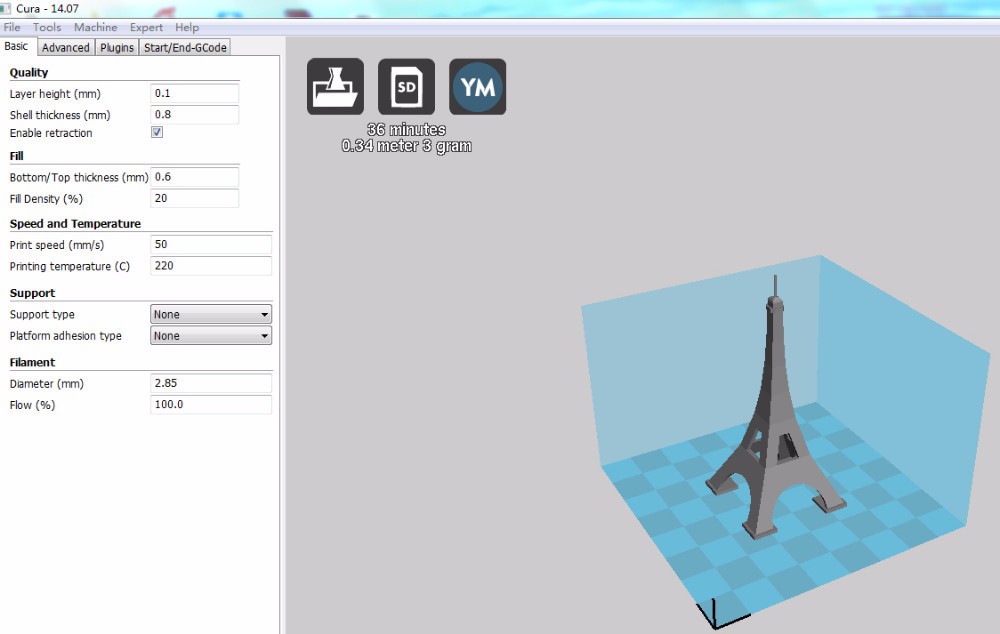Switch to the Start/End-GCode tab
Viewport: 1000px width, 634px height.
coord(185,47)
